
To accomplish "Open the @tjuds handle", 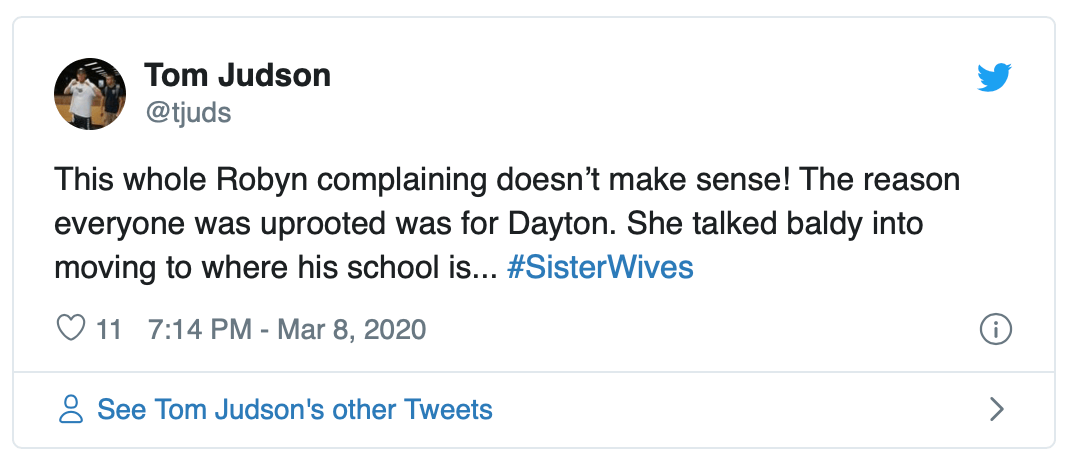I will (188, 113).
